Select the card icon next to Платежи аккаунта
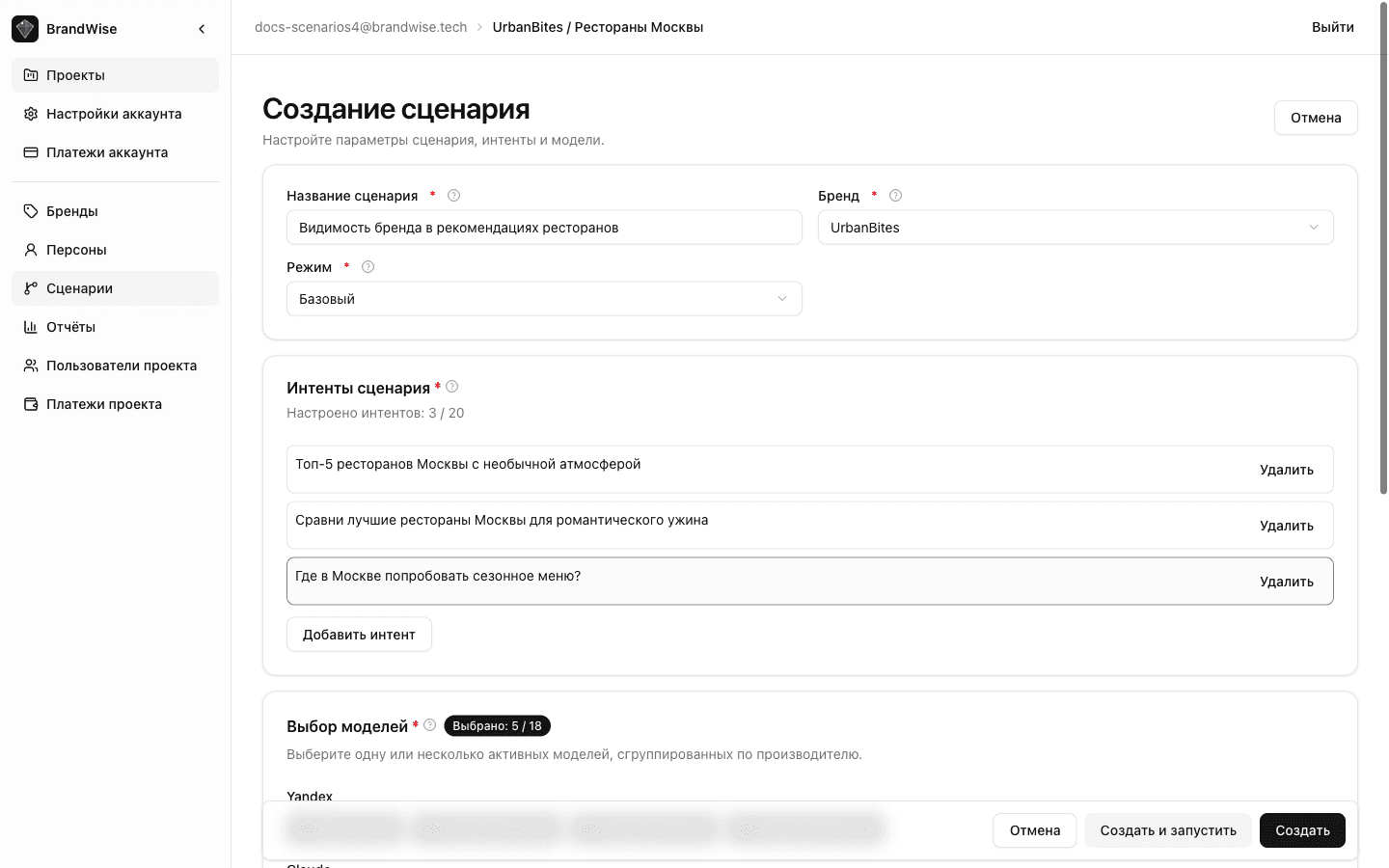This screenshot has height=868, width=1389. [30, 151]
